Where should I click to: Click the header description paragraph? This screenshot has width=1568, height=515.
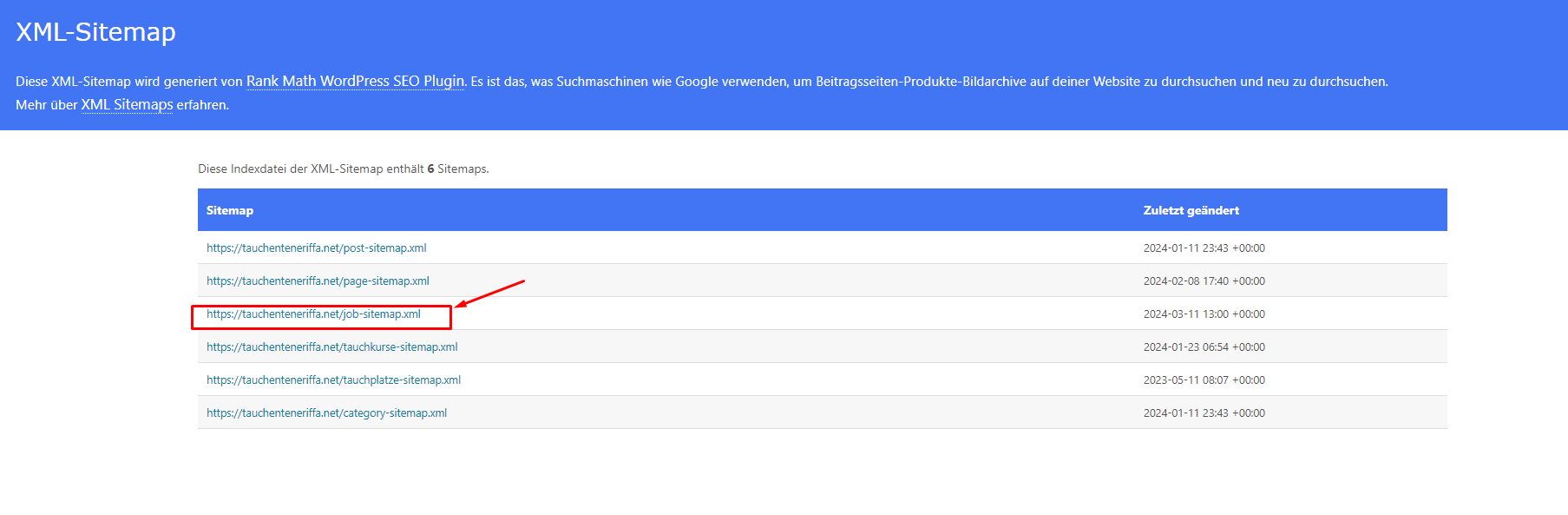(702, 93)
